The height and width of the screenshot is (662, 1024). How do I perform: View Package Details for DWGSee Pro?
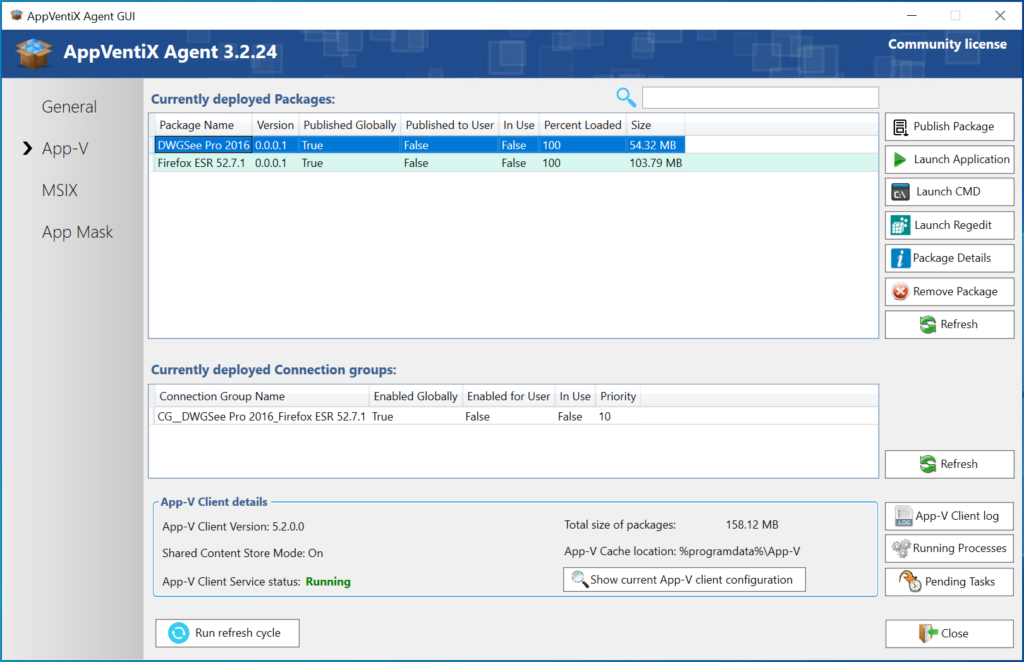pos(948,258)
